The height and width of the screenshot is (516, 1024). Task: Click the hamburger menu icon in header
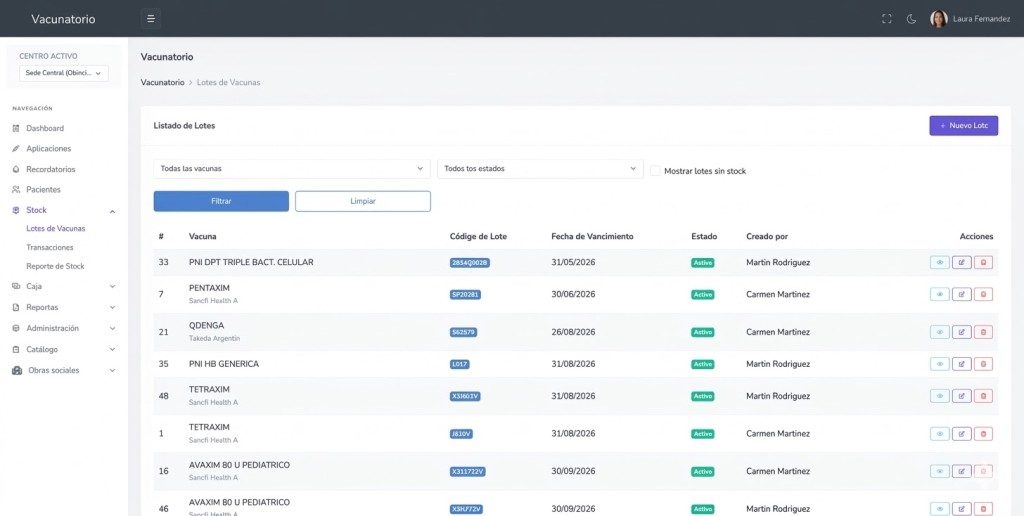[150, 18]
